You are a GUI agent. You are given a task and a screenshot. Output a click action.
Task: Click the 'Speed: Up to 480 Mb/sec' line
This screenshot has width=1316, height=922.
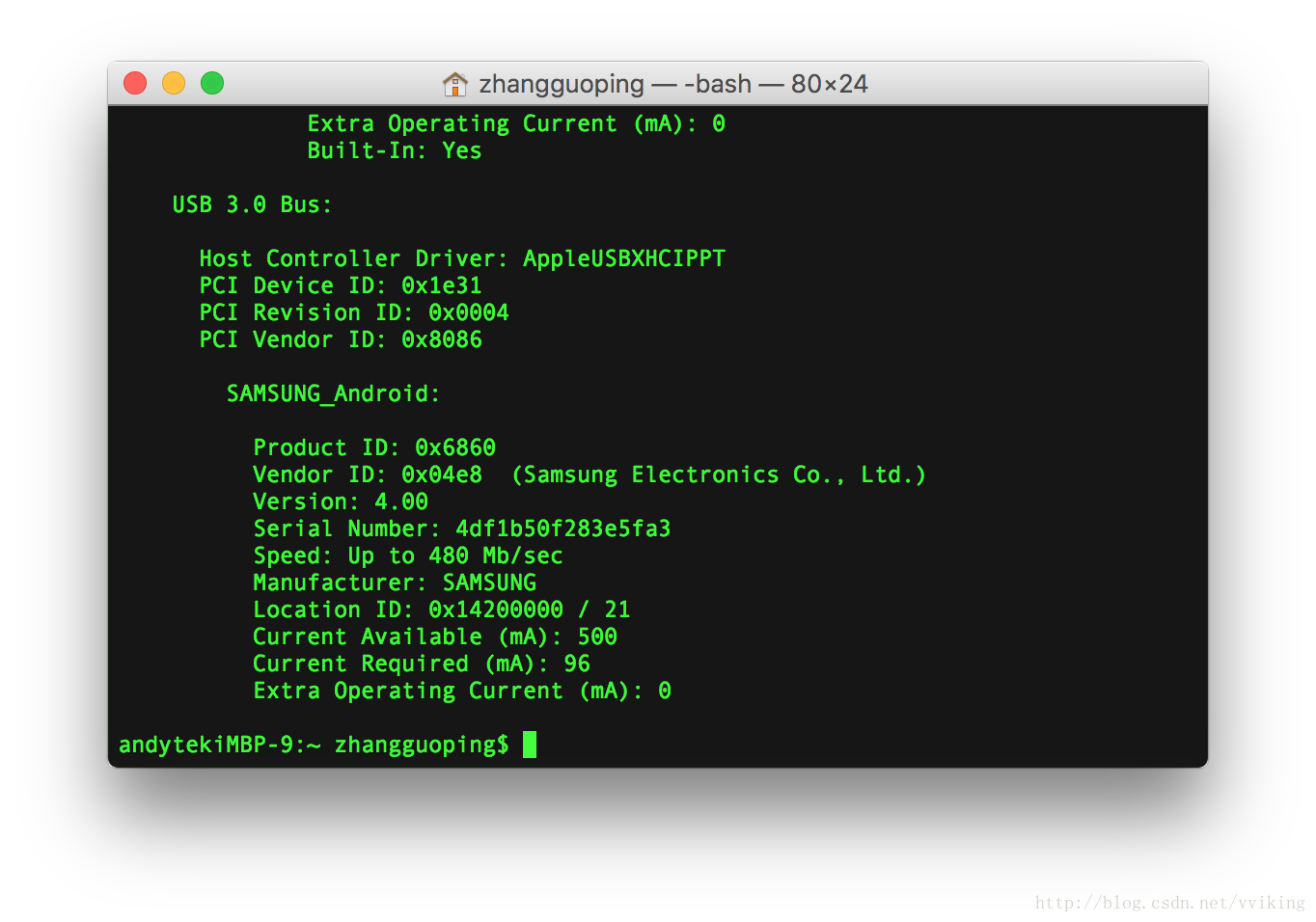coord(408,556)
